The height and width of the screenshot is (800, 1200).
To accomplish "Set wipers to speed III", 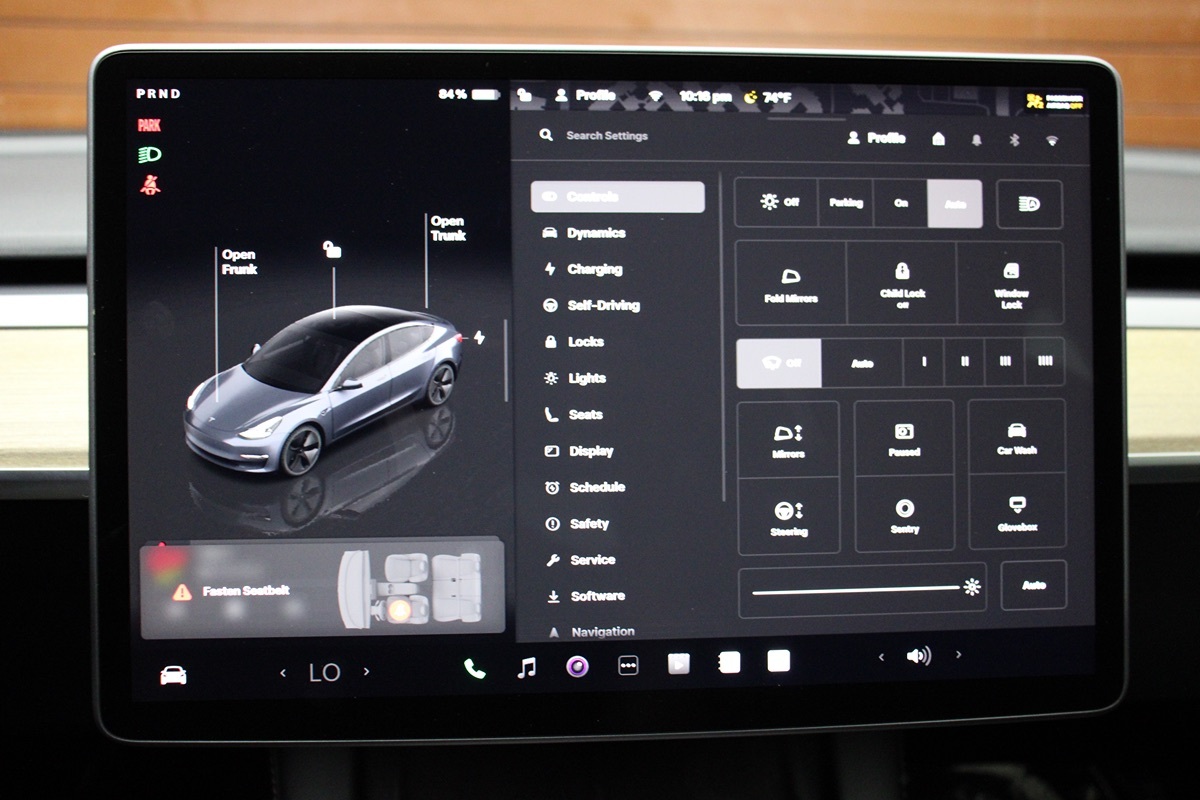I will coord(1004,362).
